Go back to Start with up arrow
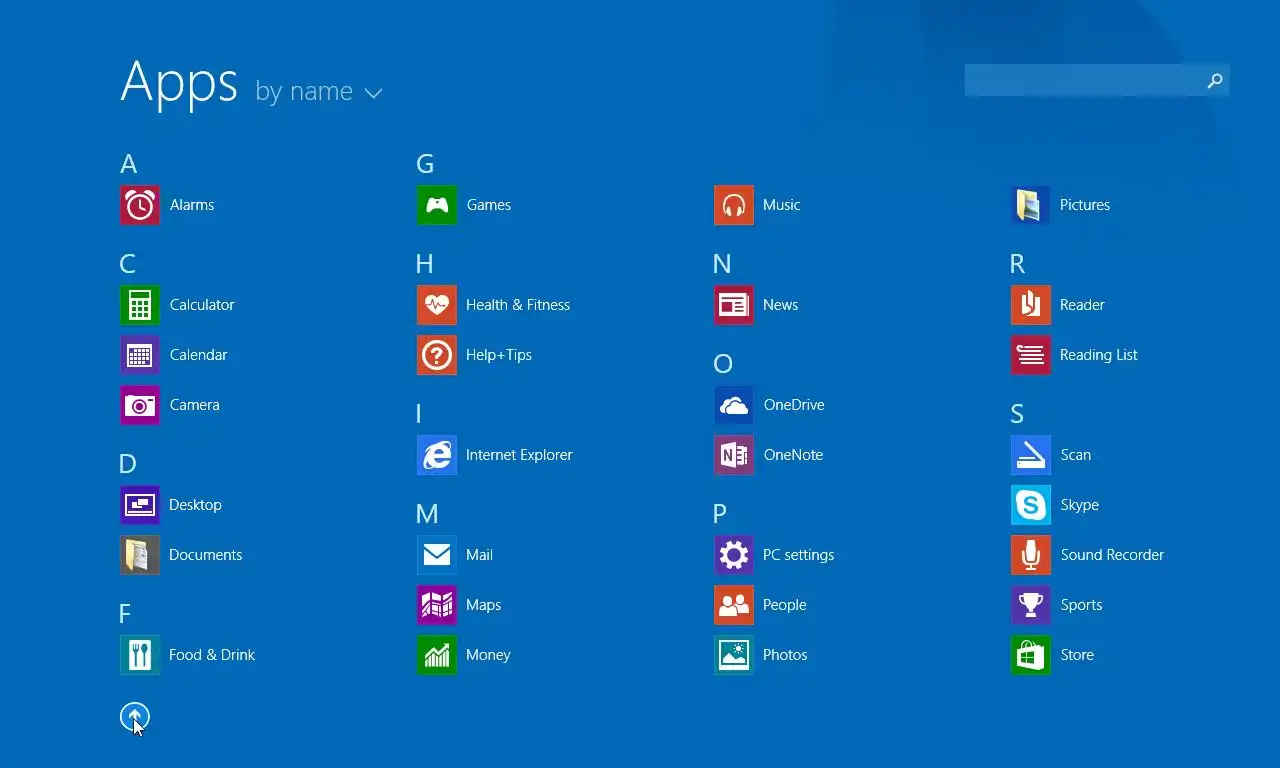1280x768 pixels. (135, 716)
